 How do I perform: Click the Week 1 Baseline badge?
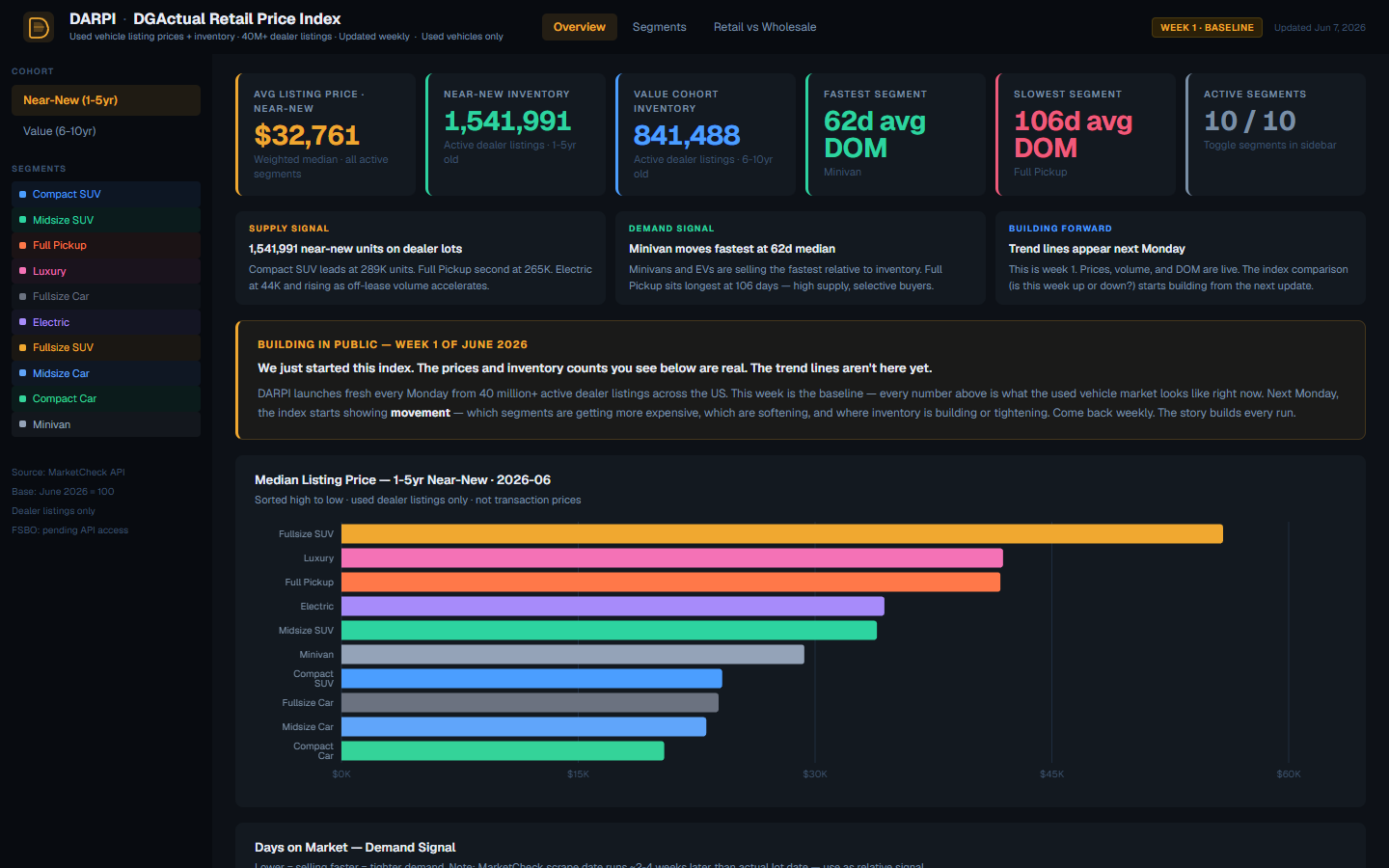[1207, 27]
